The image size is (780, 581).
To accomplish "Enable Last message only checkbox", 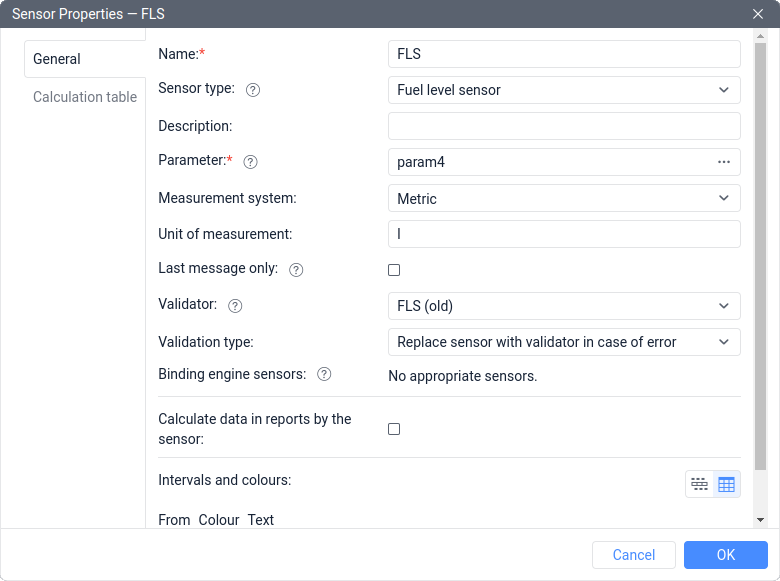I will pyautogui.click(x=394, y=270).
